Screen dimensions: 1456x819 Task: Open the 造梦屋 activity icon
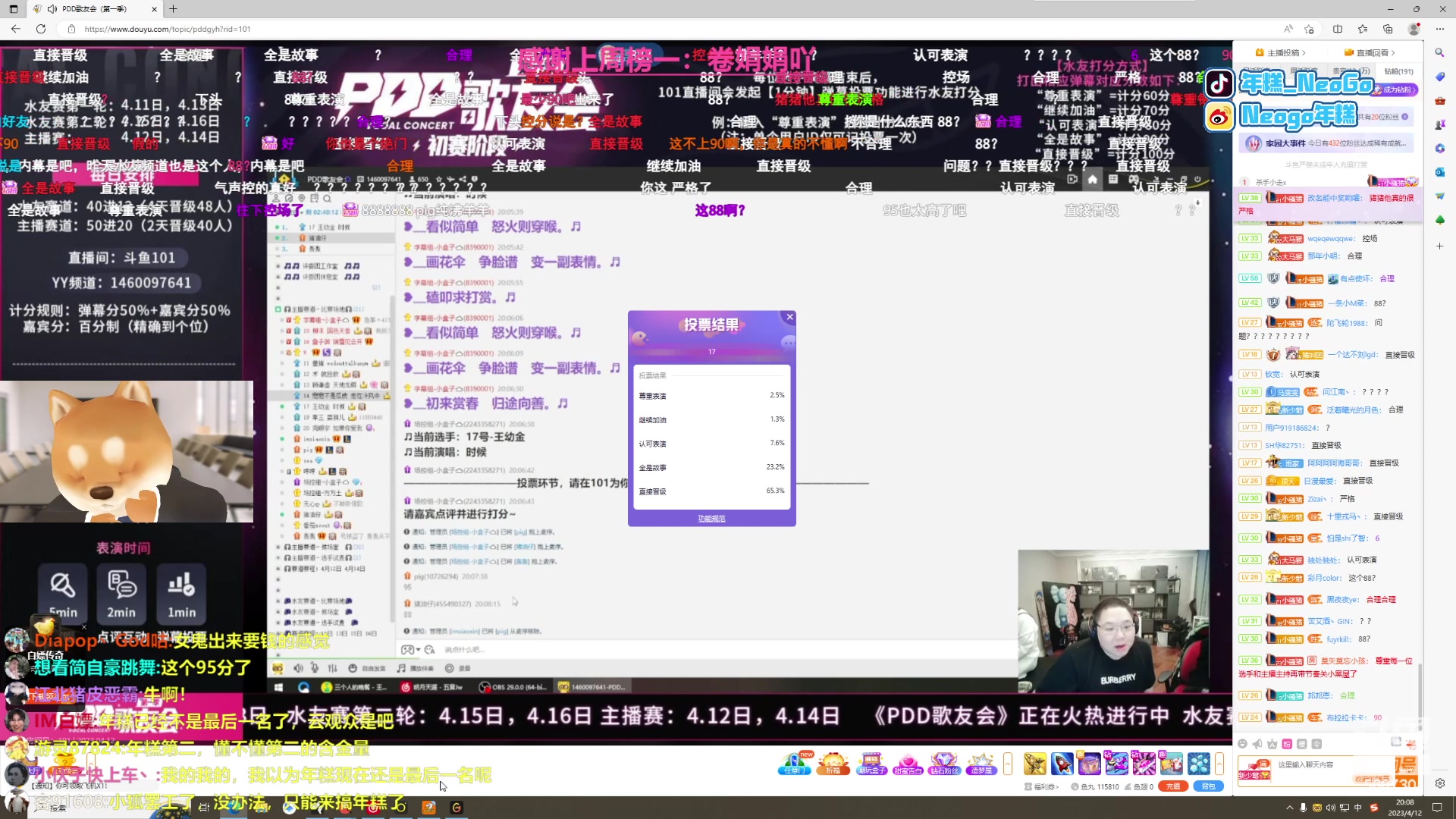point(981,764)
